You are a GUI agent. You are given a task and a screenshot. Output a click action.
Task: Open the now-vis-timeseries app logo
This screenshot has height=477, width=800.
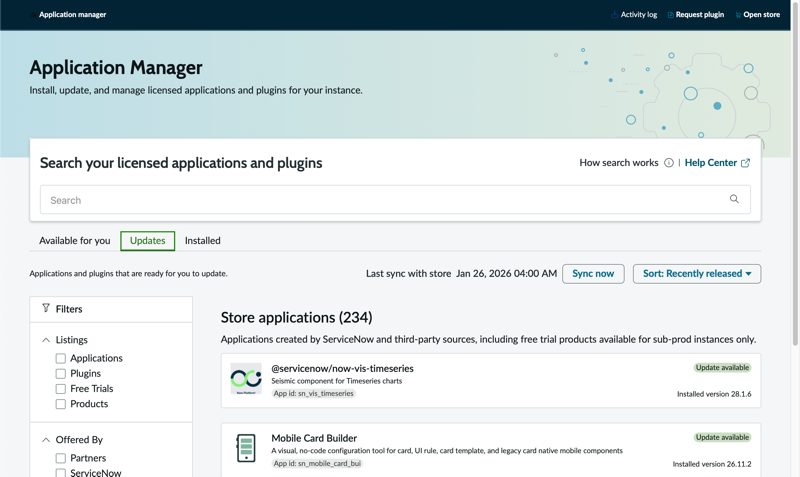(x=246, y=379)
